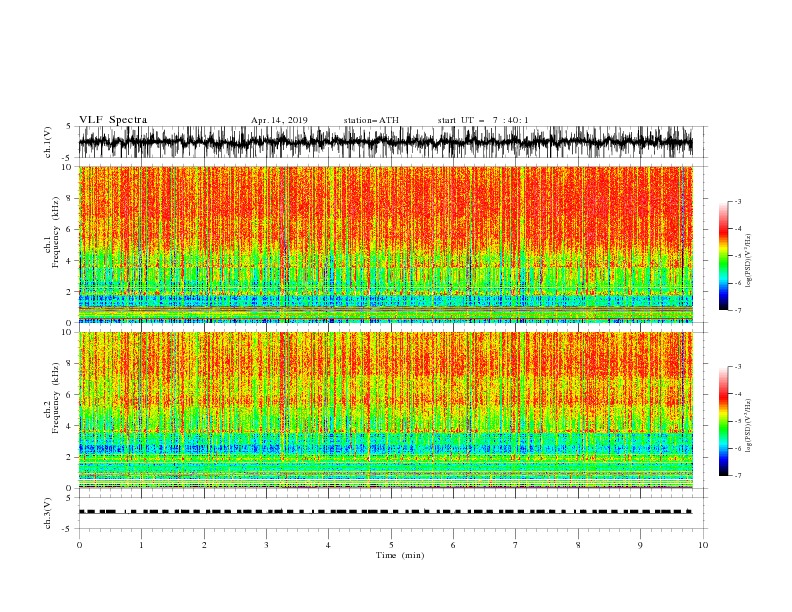792x612 pixels.
Task: Click the log(PSD) label by ch.1 color bar
Action: coord(749,261)
